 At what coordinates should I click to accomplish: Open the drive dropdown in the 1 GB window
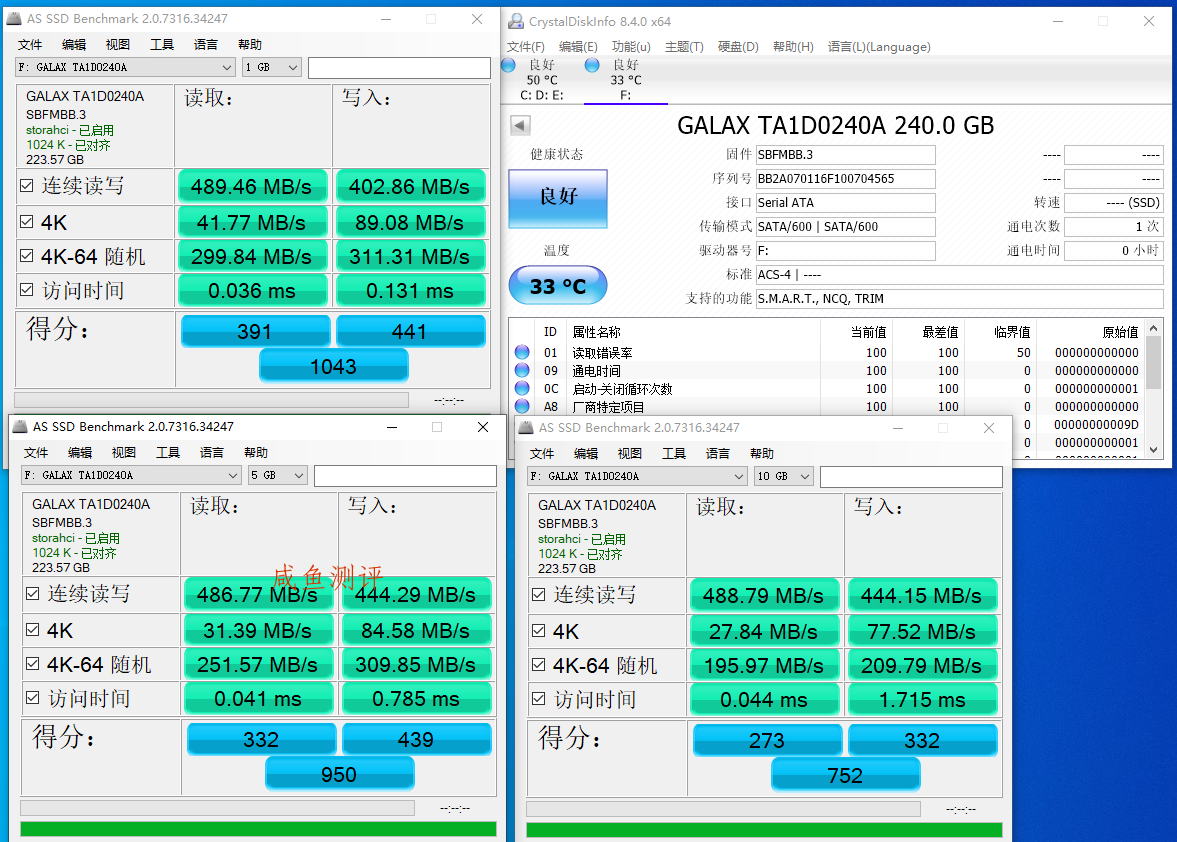tap(125, 68)
